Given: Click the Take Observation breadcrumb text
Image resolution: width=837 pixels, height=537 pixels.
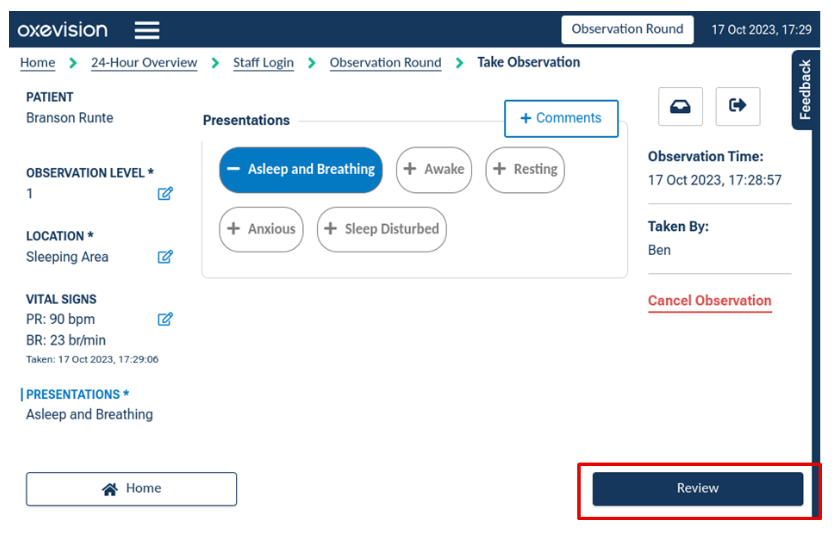Looking at the screenshot, I should pyautogui.click(x=528, y=62).
